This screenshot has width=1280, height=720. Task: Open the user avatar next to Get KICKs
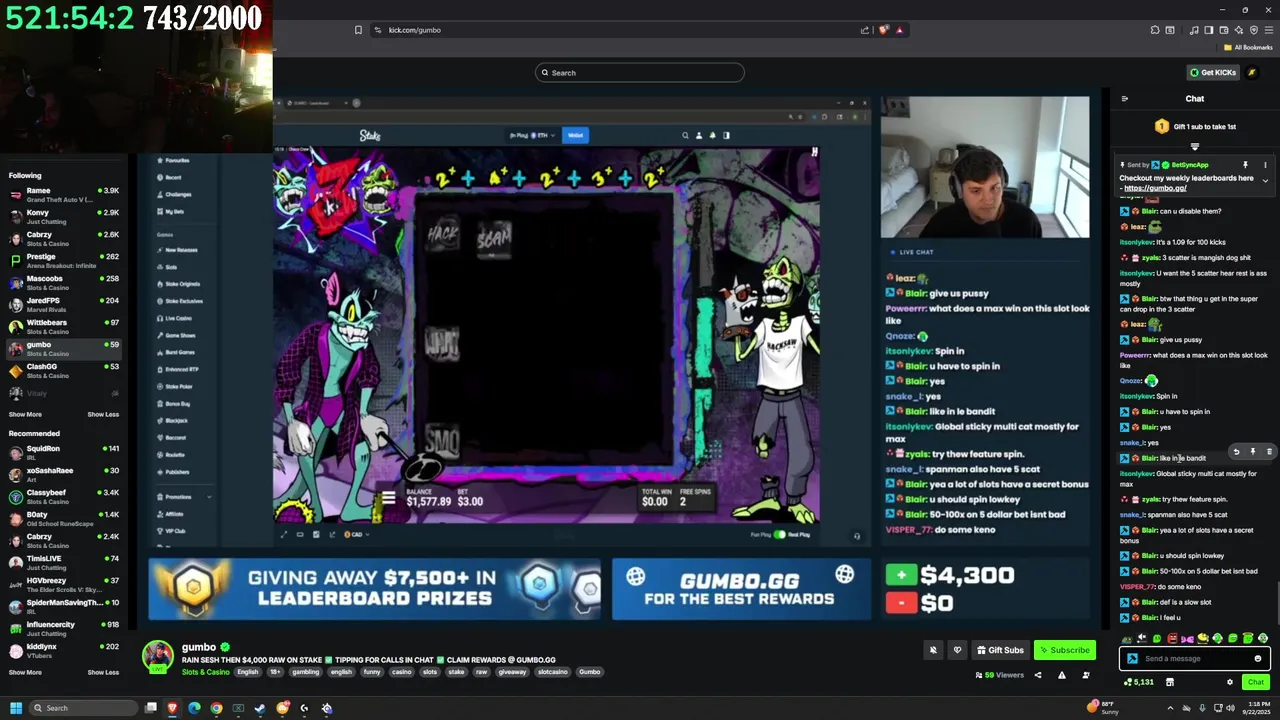tap(1251, 72)
